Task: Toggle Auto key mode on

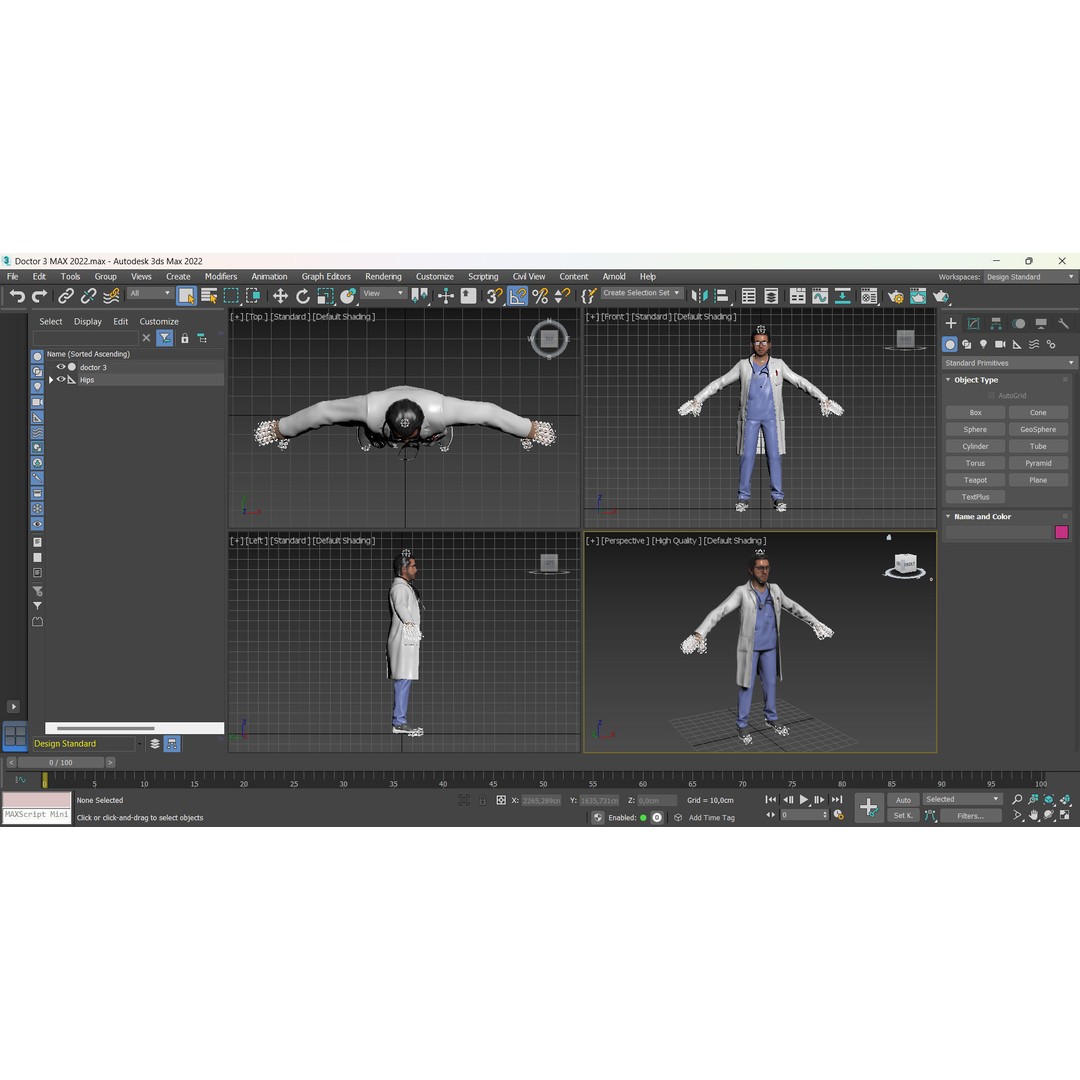Action: [903, 800]
